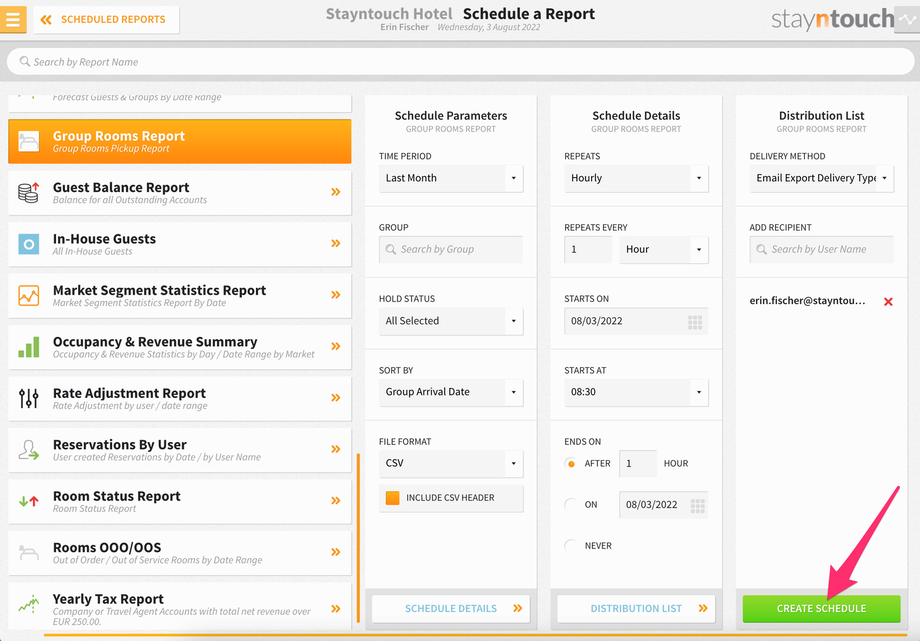Open Occupancy & Revenue Summary chevron
Screen dimensions: 920x641
pyautogui.click(x=336, y=346)
